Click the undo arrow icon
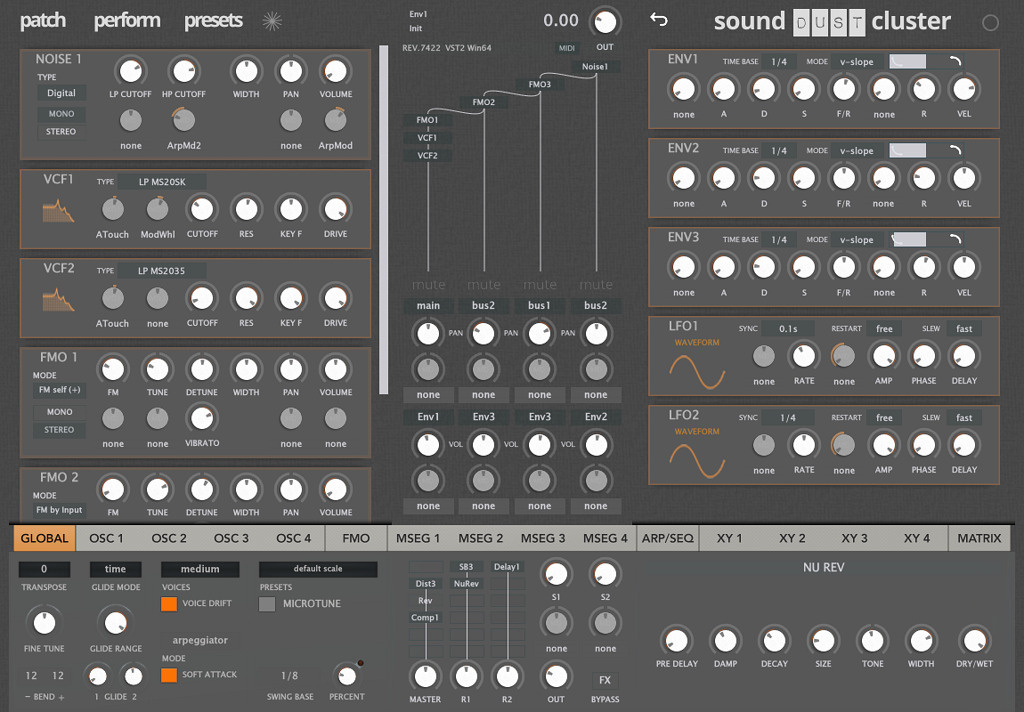Image resolution: width=1024 pixels, height=712 pixels. 658,20
